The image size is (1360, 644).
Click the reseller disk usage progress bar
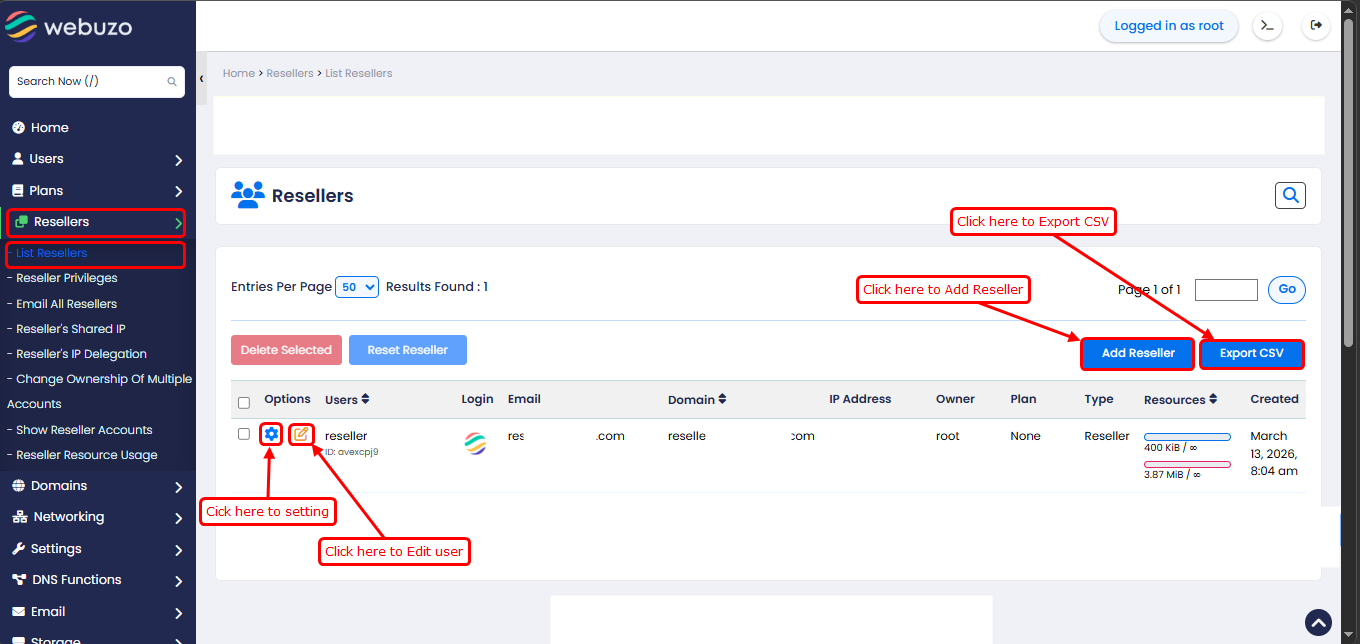(x=1187, y=437)
